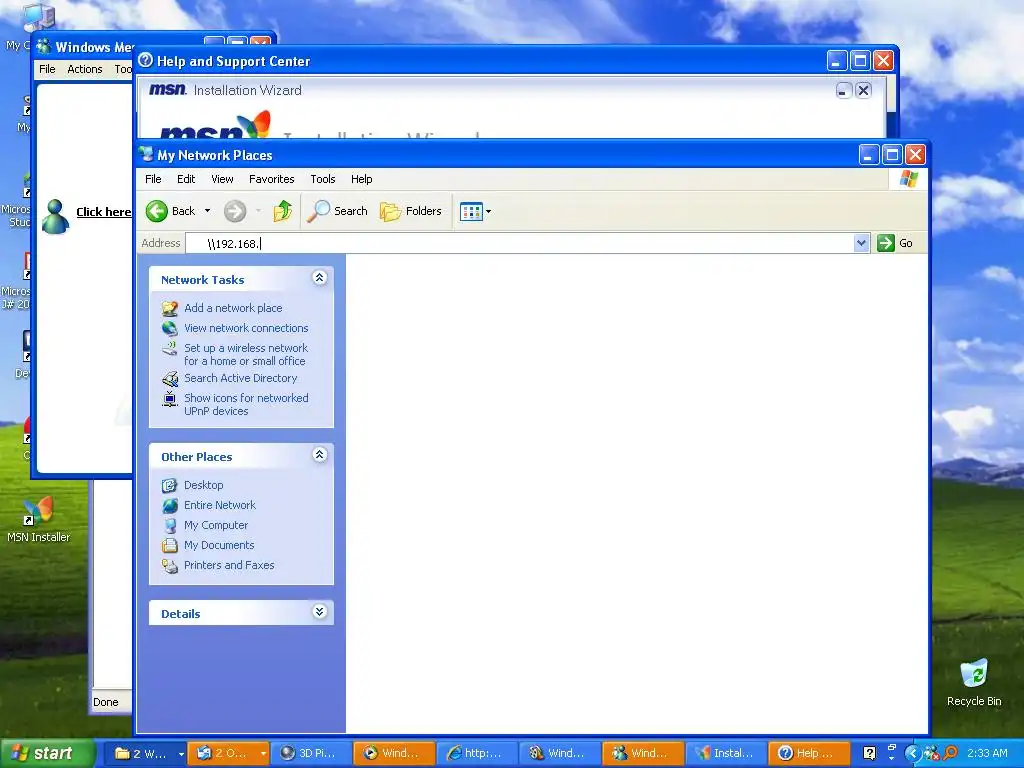Click Show icons for networked UPnP devices
The height and width of the screenshot is (768, 1024).
(246, 404)
